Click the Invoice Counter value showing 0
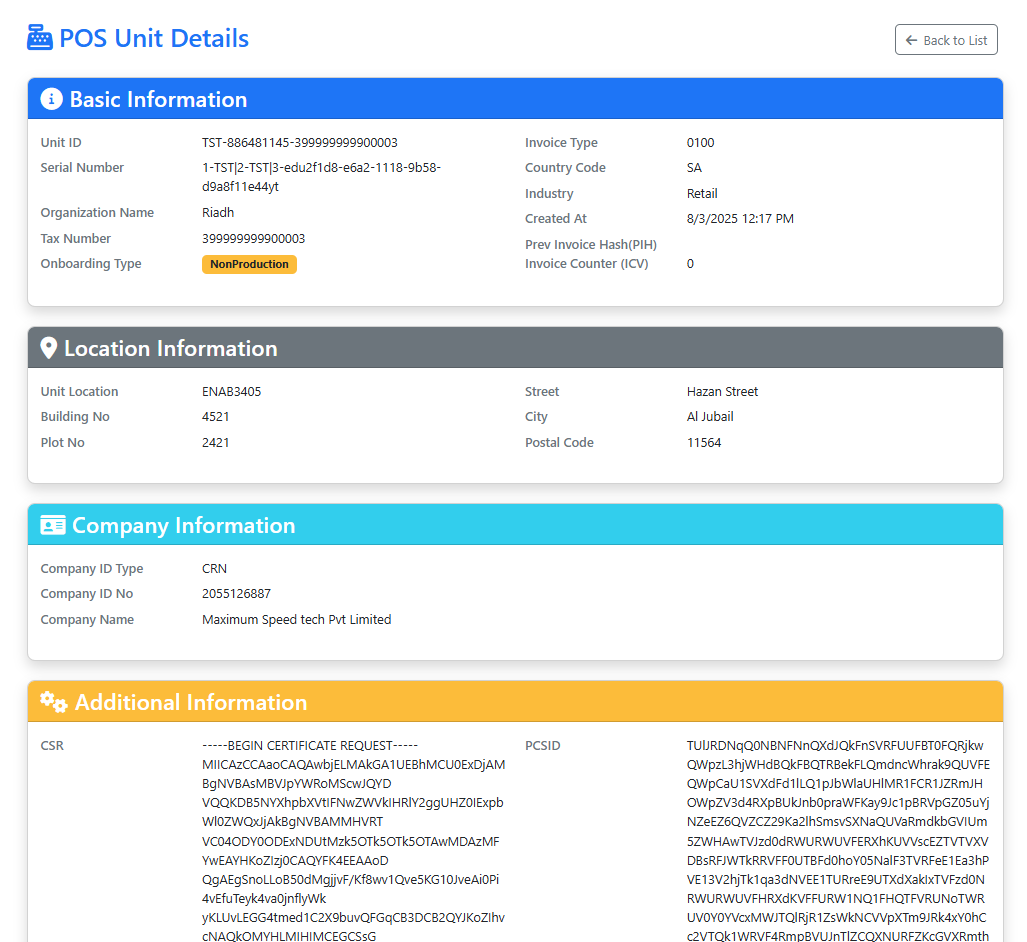This screenshot has height=942, width=1027. tap(690, 263)
